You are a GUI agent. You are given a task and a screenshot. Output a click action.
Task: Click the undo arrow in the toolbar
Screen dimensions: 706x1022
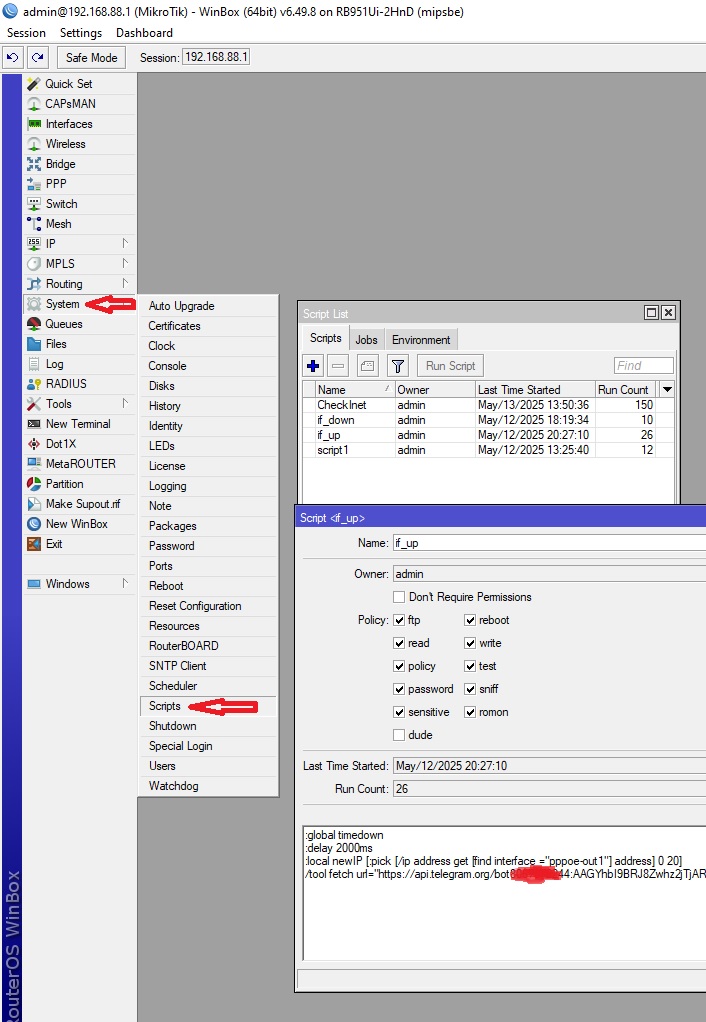coord(13,58)
